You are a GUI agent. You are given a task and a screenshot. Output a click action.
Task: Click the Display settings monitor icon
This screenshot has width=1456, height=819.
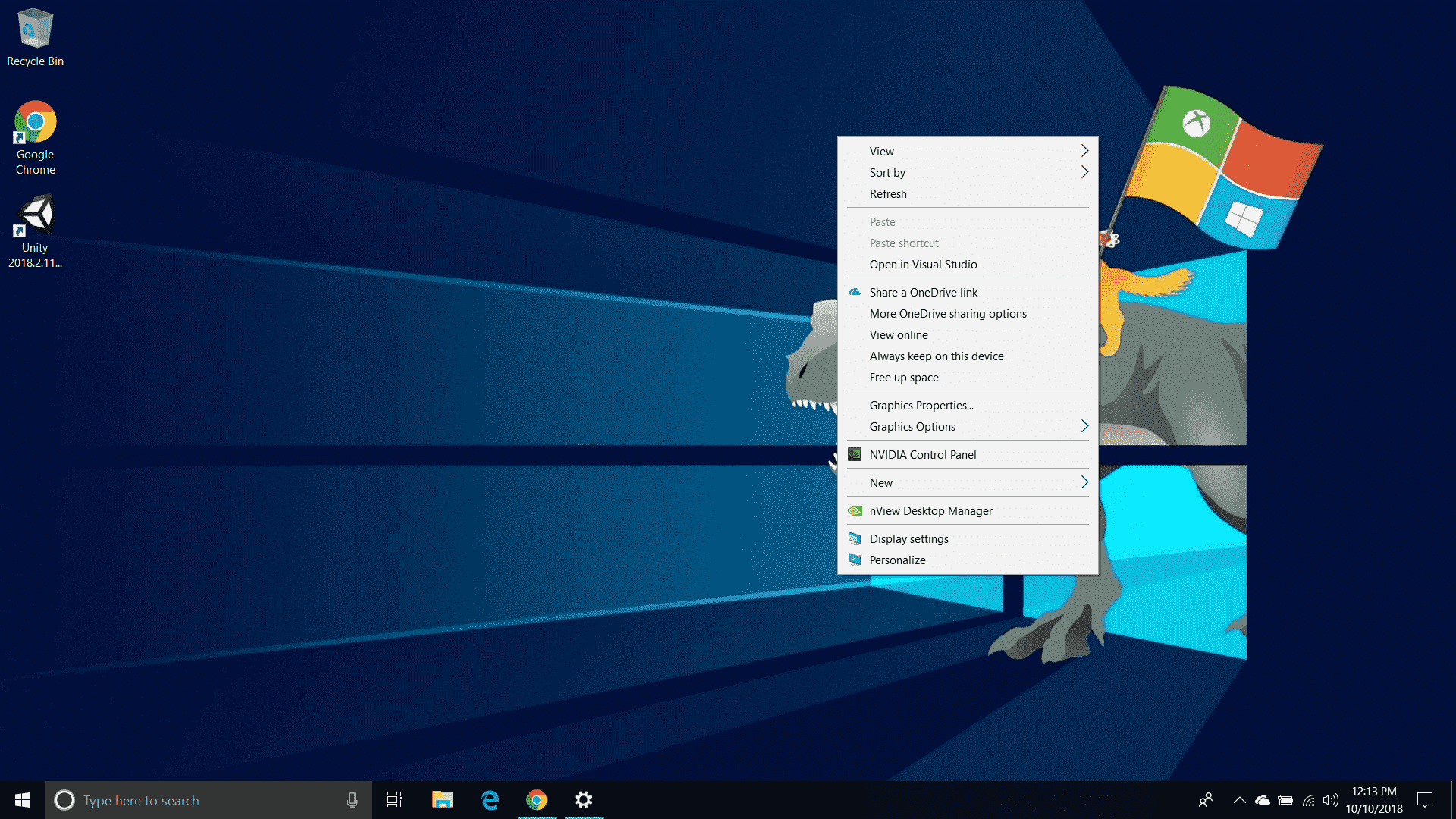(855, 538)
